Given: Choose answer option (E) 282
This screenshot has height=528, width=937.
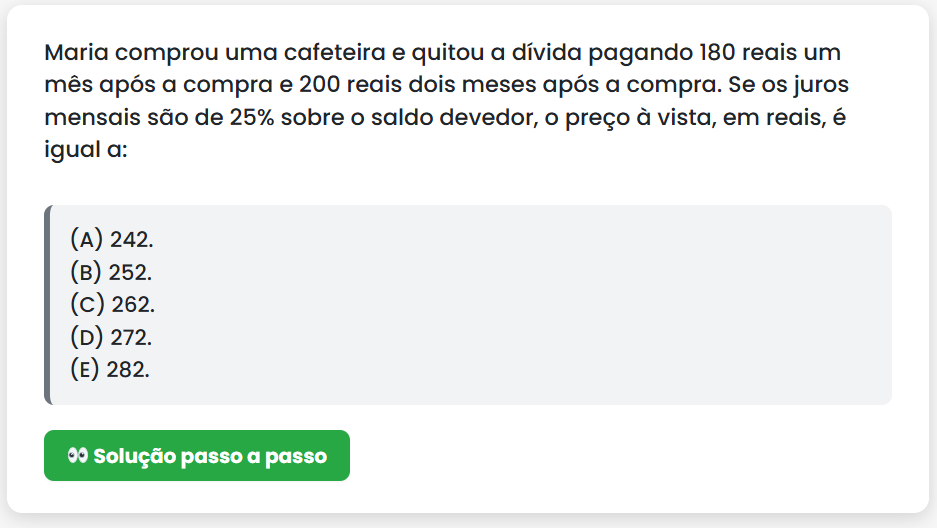Looking at the screenshot, I should pos(110,369).
